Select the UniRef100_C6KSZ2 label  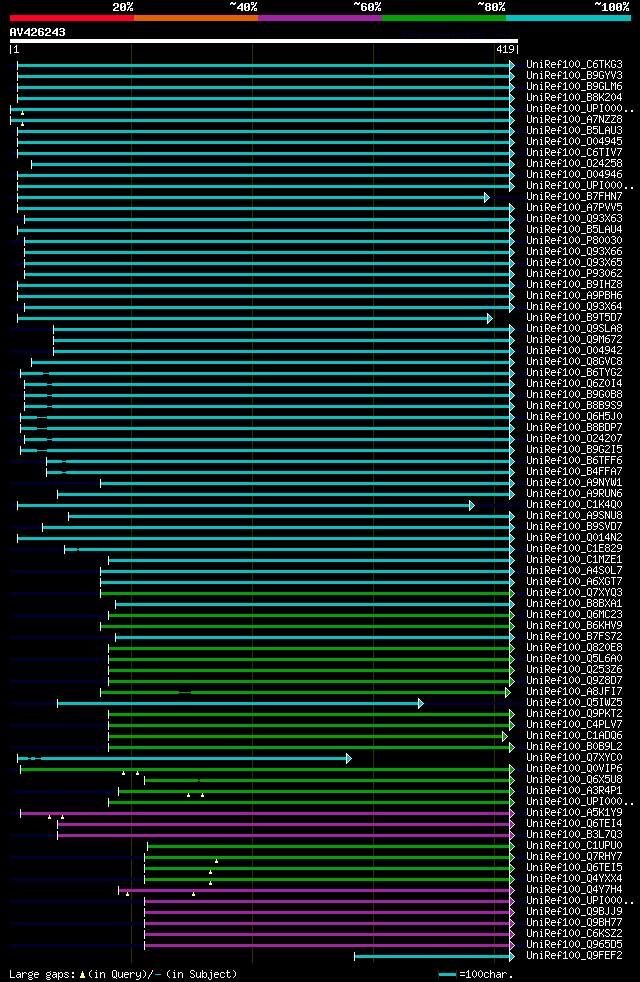(574, 934)
